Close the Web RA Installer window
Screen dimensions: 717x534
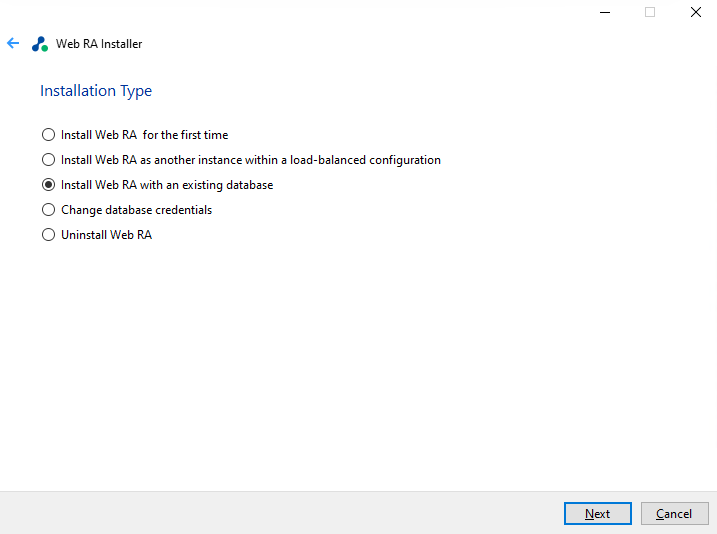click(x=695, y=12)
